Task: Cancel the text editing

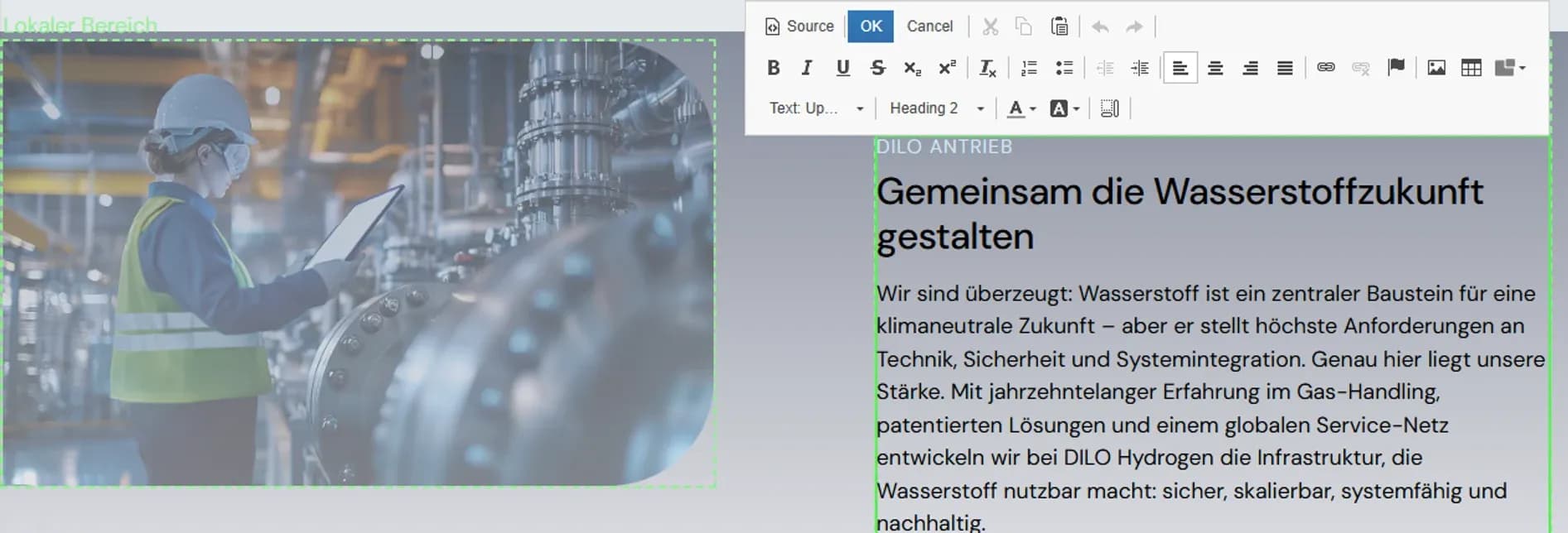Action: pos(929,26)
